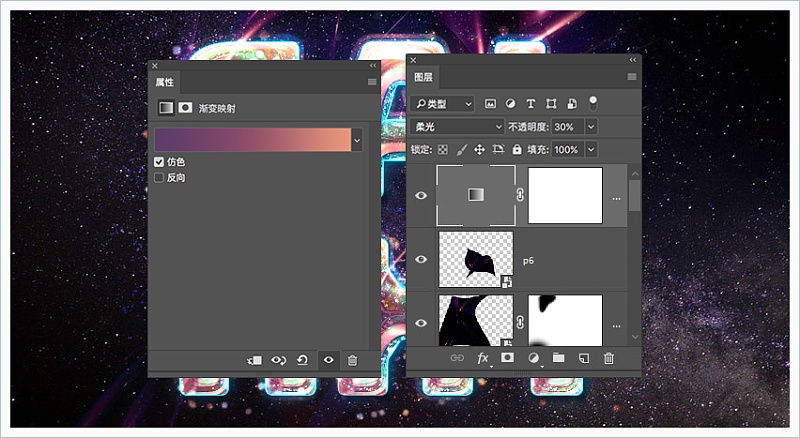Delete layer using Layers panel trash icon
Screen dimensions: 800x438
[608, 358]
